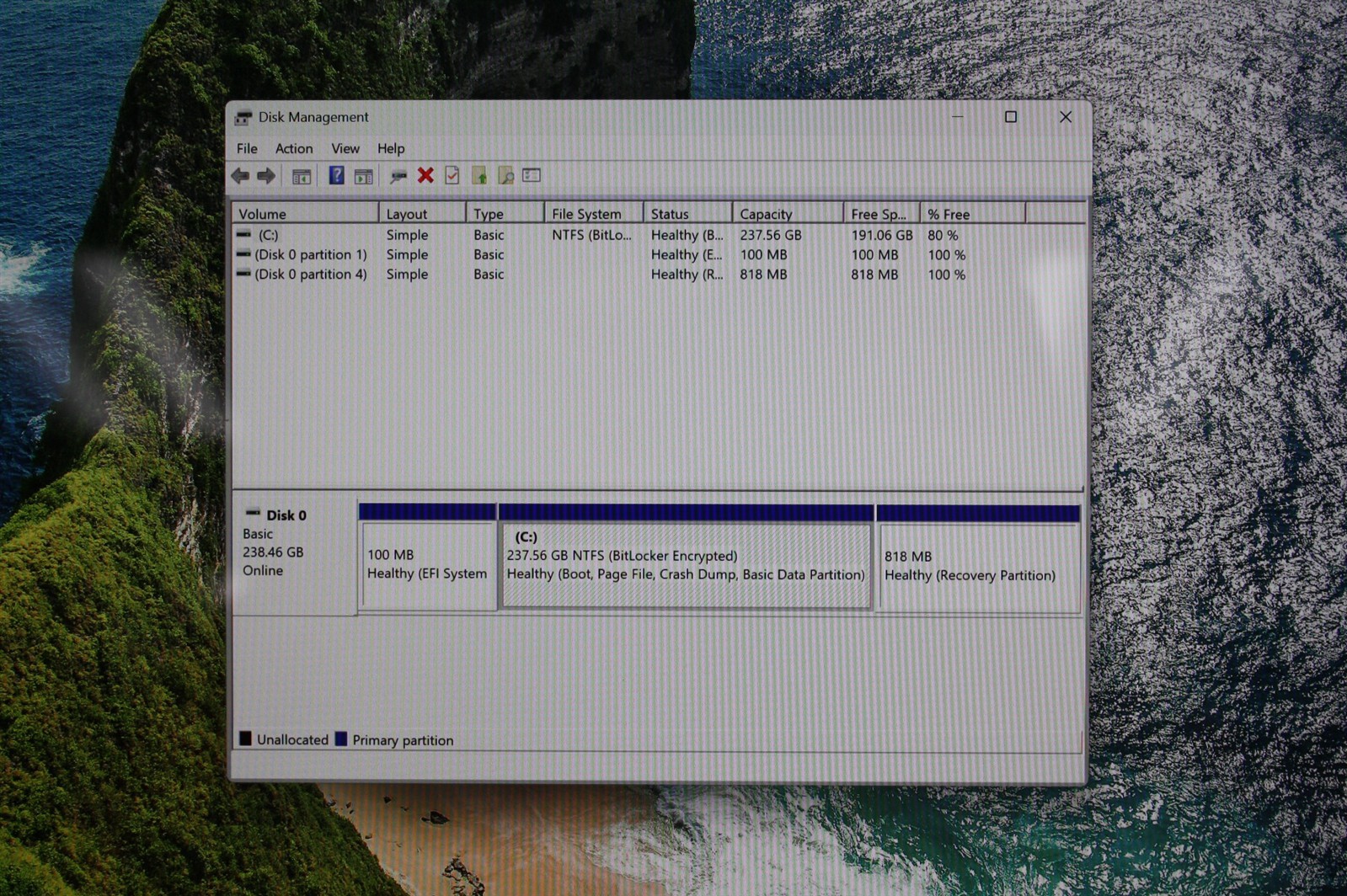
Task: Open the Action menu
Action: (x=294, y=148)
